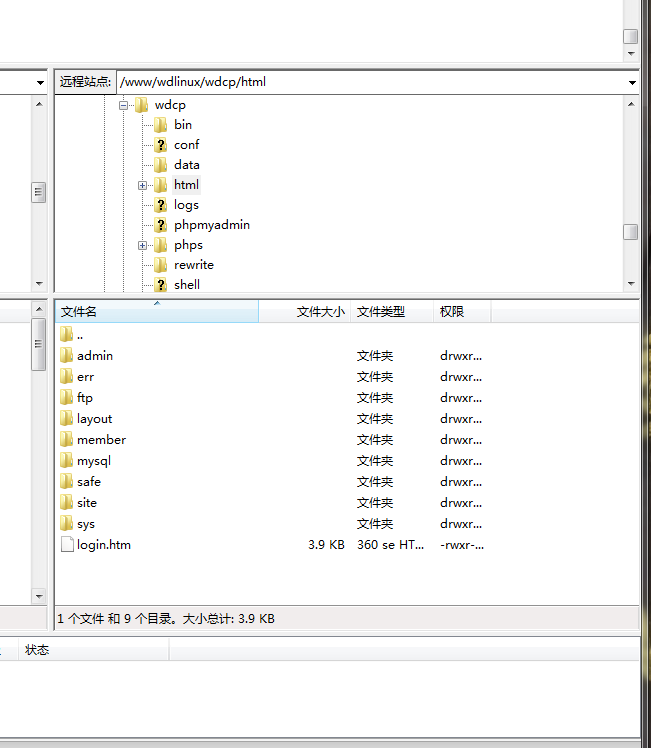Click the layout folder icon in file list

(x=67, y=418)
